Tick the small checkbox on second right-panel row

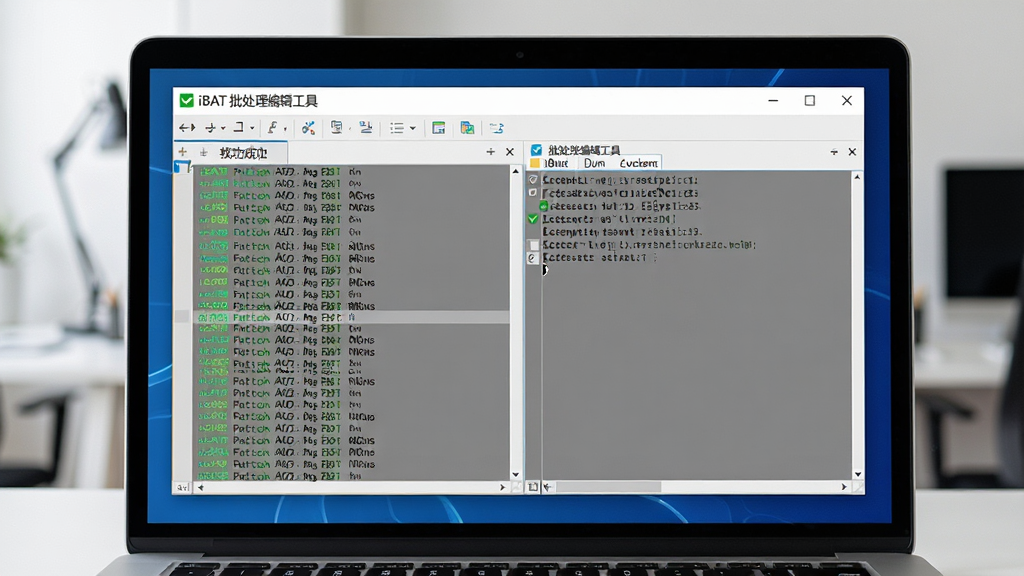533,193
